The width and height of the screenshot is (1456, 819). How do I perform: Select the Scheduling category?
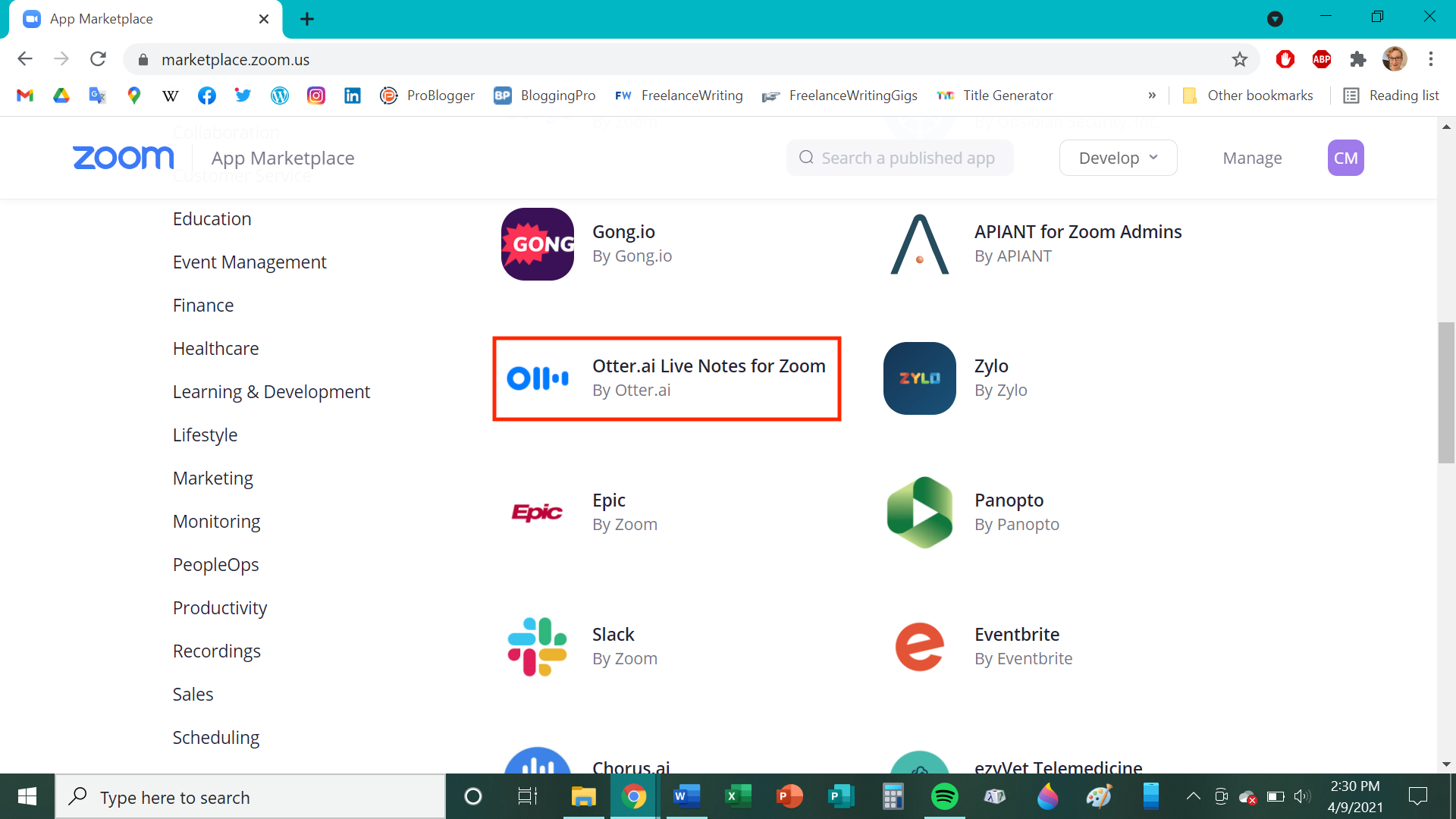point(216,738)
